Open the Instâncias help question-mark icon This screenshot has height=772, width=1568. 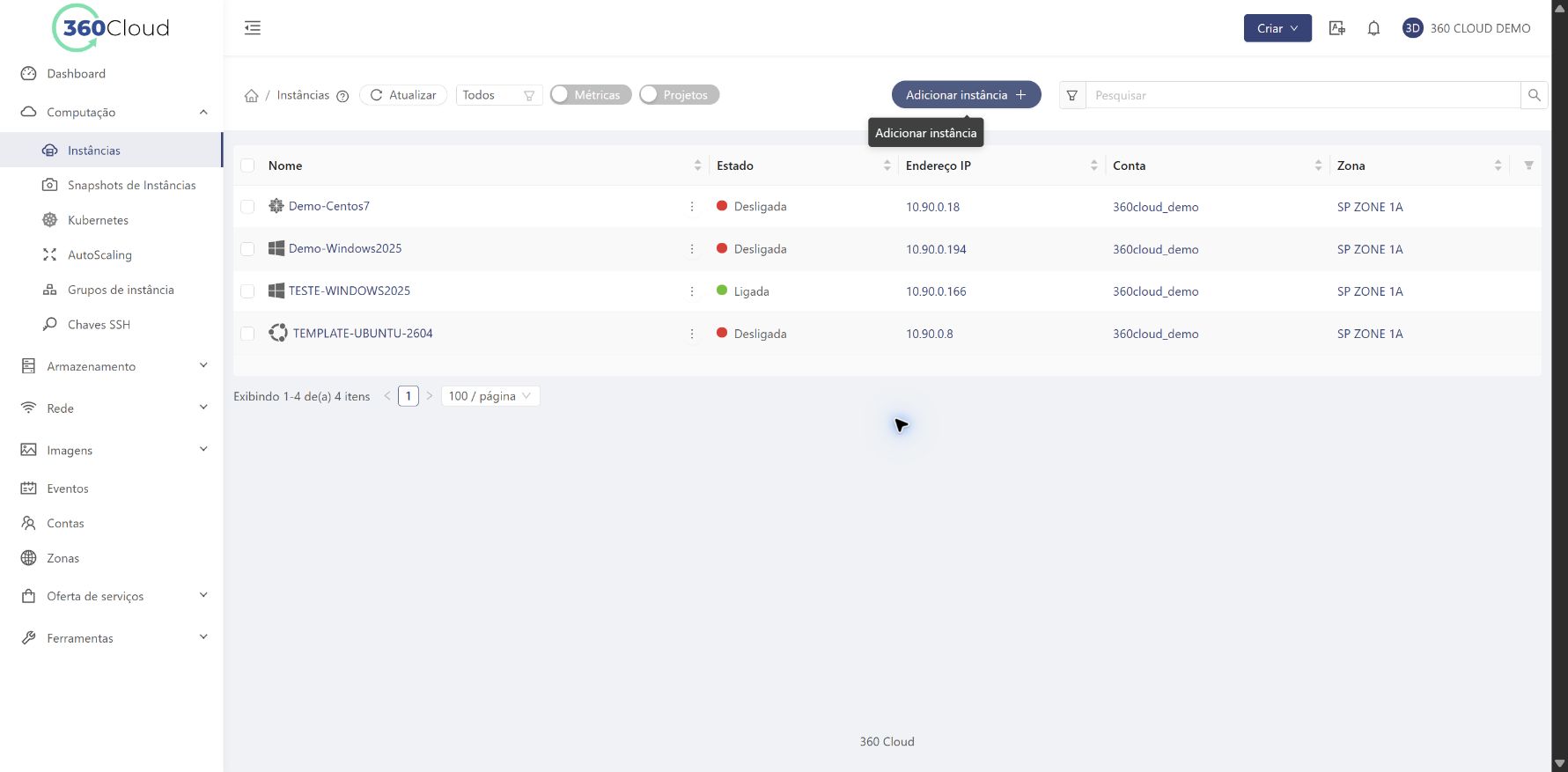tap(343, 96)
